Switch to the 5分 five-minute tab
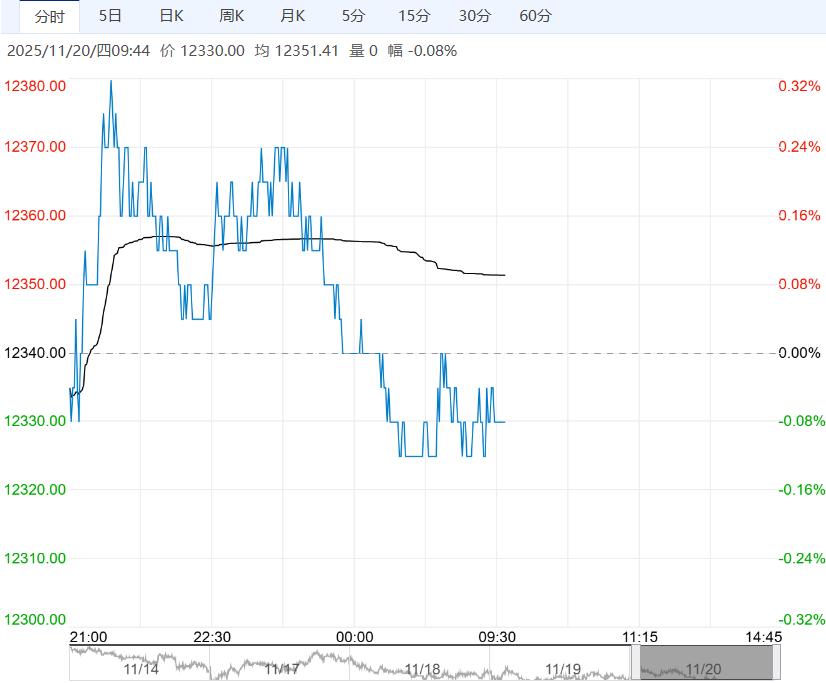The width and height of the screenshot is (826, 683). tap(353, 16)
